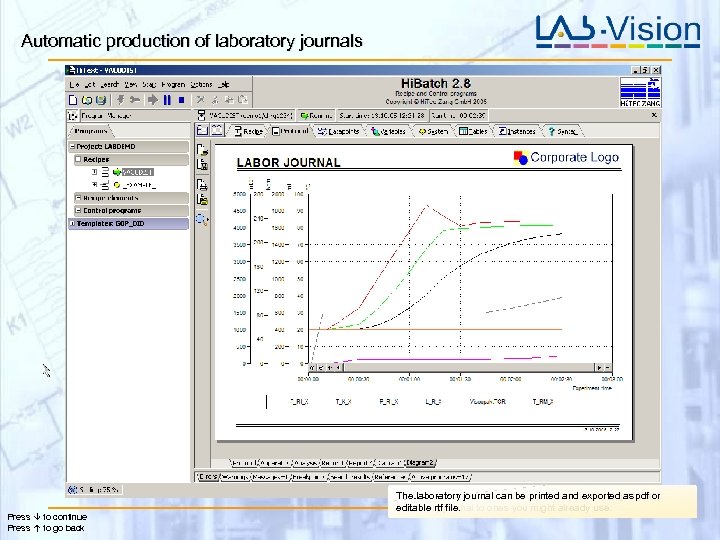Click the Running status indicator
This screenshot has height=540, width=720.
tap(315, 115)
